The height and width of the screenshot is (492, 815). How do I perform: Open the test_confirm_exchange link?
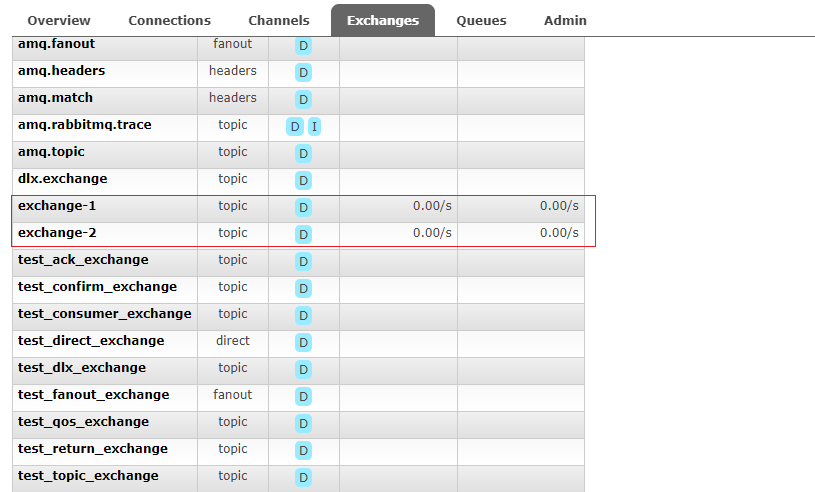[97, 287]
